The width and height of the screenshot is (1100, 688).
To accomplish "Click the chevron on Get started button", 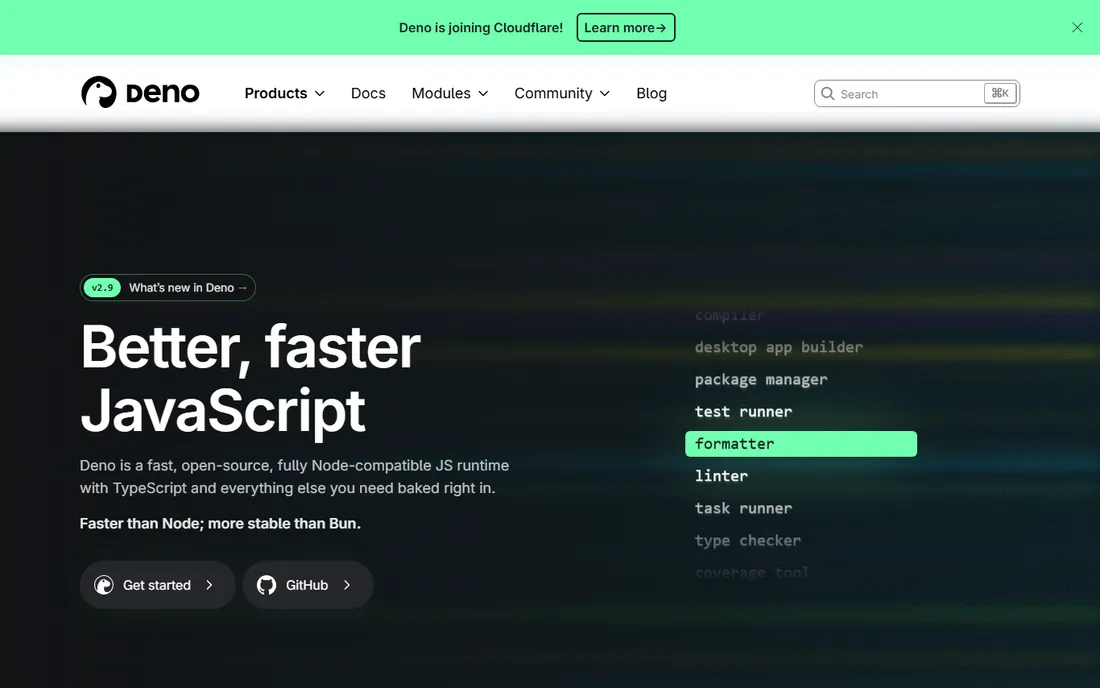I will tap(209, 585).
